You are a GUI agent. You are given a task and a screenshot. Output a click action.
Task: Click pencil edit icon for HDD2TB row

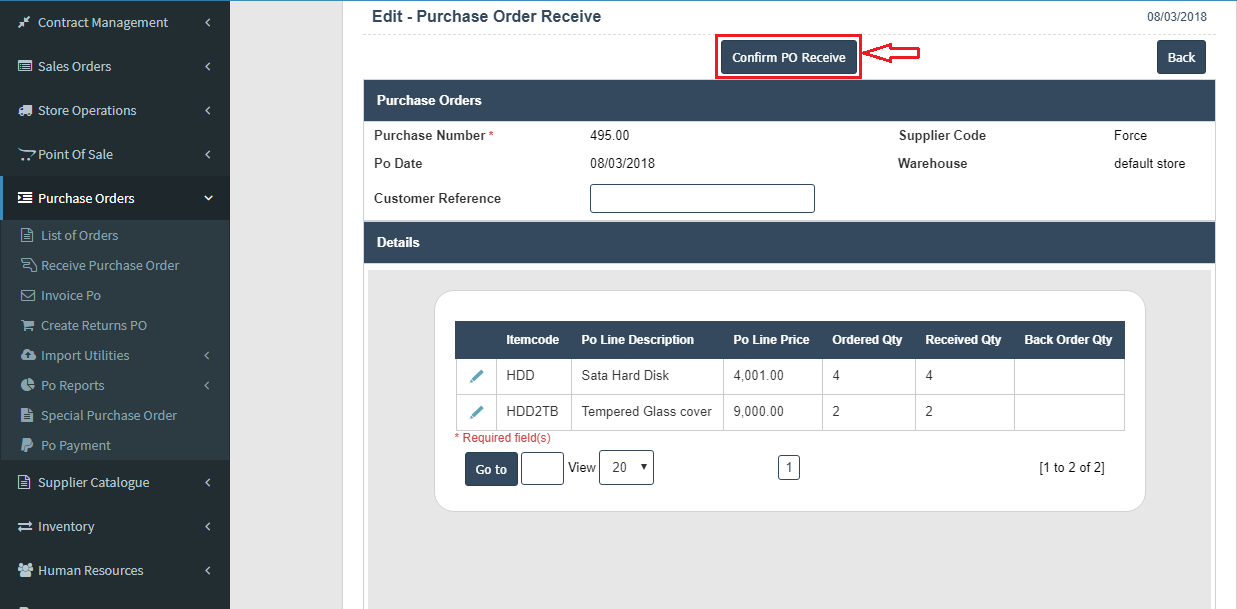pos(477,412)
